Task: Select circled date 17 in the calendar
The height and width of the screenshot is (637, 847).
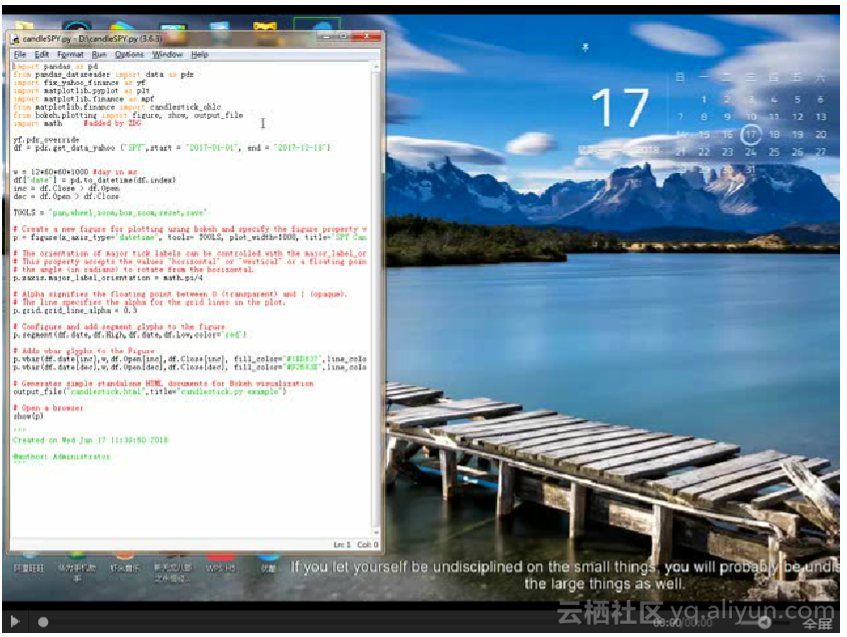Action: 750,135
